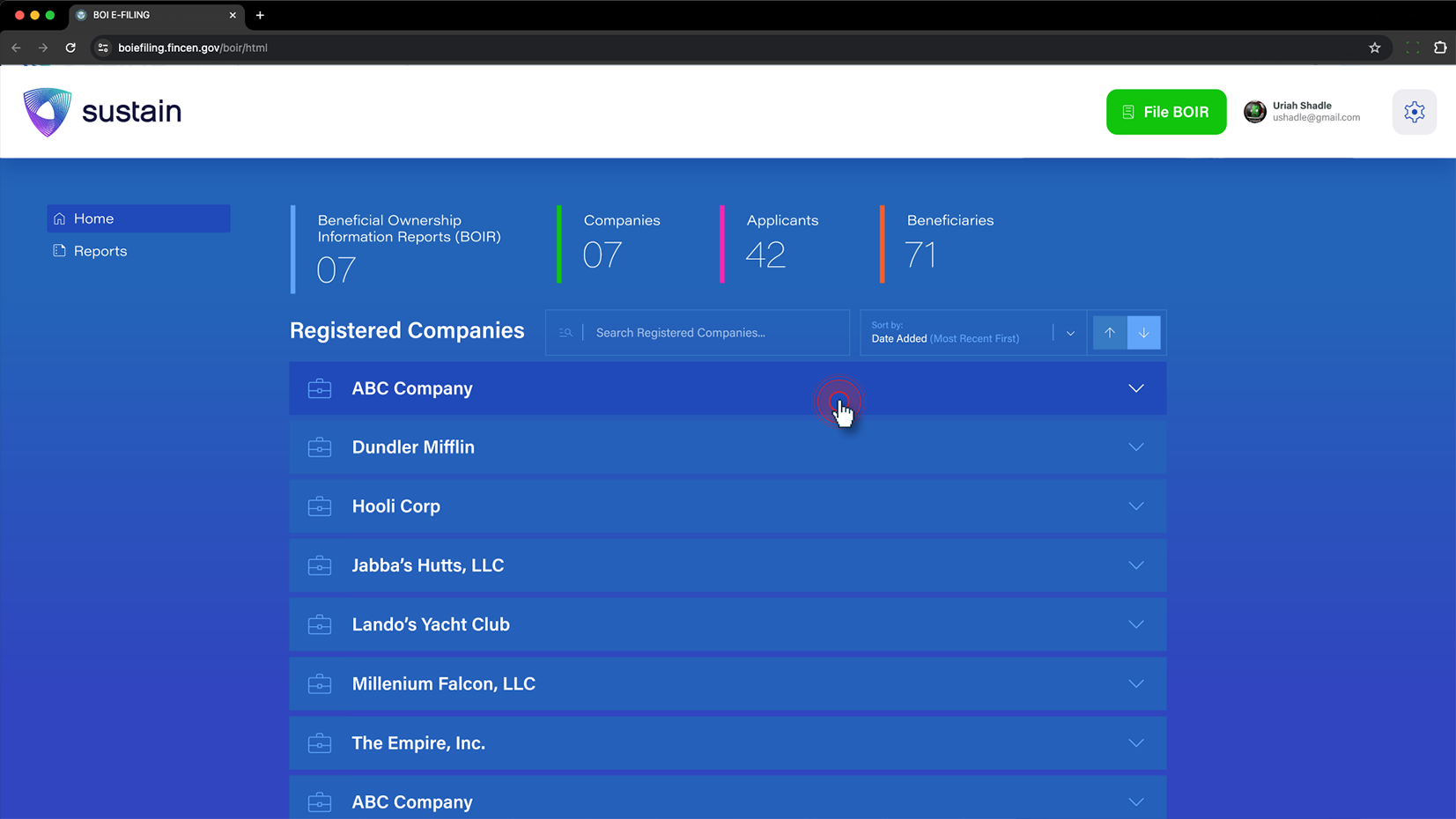1456x819 pixels.
Task: Go back in browser history
Action: pos(16,48)
